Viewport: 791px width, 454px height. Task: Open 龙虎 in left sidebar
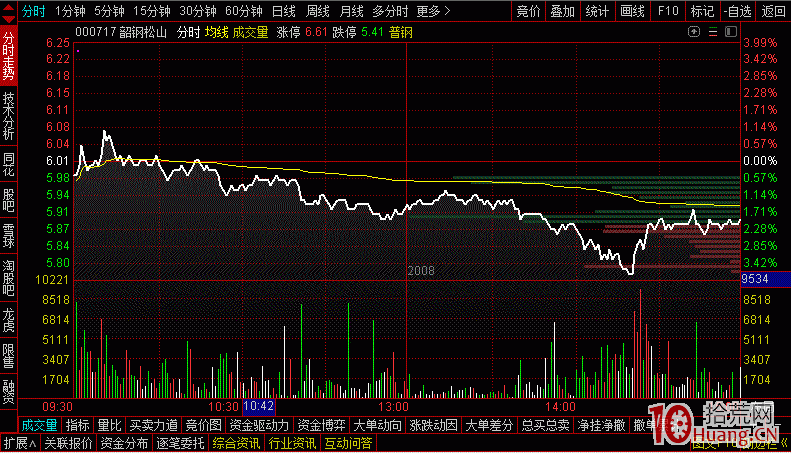(x=9, y=320)
